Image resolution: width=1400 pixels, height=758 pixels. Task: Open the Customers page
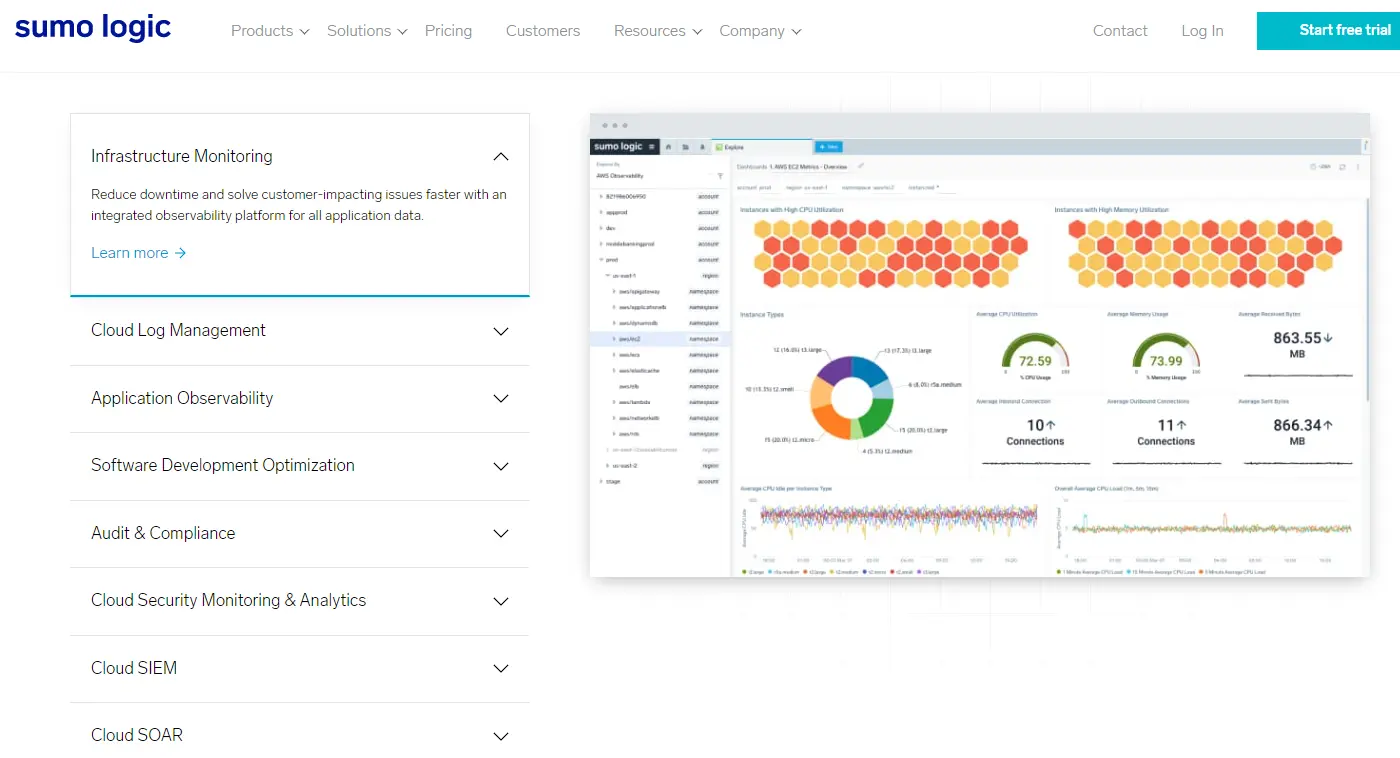[x=543, y=31]
